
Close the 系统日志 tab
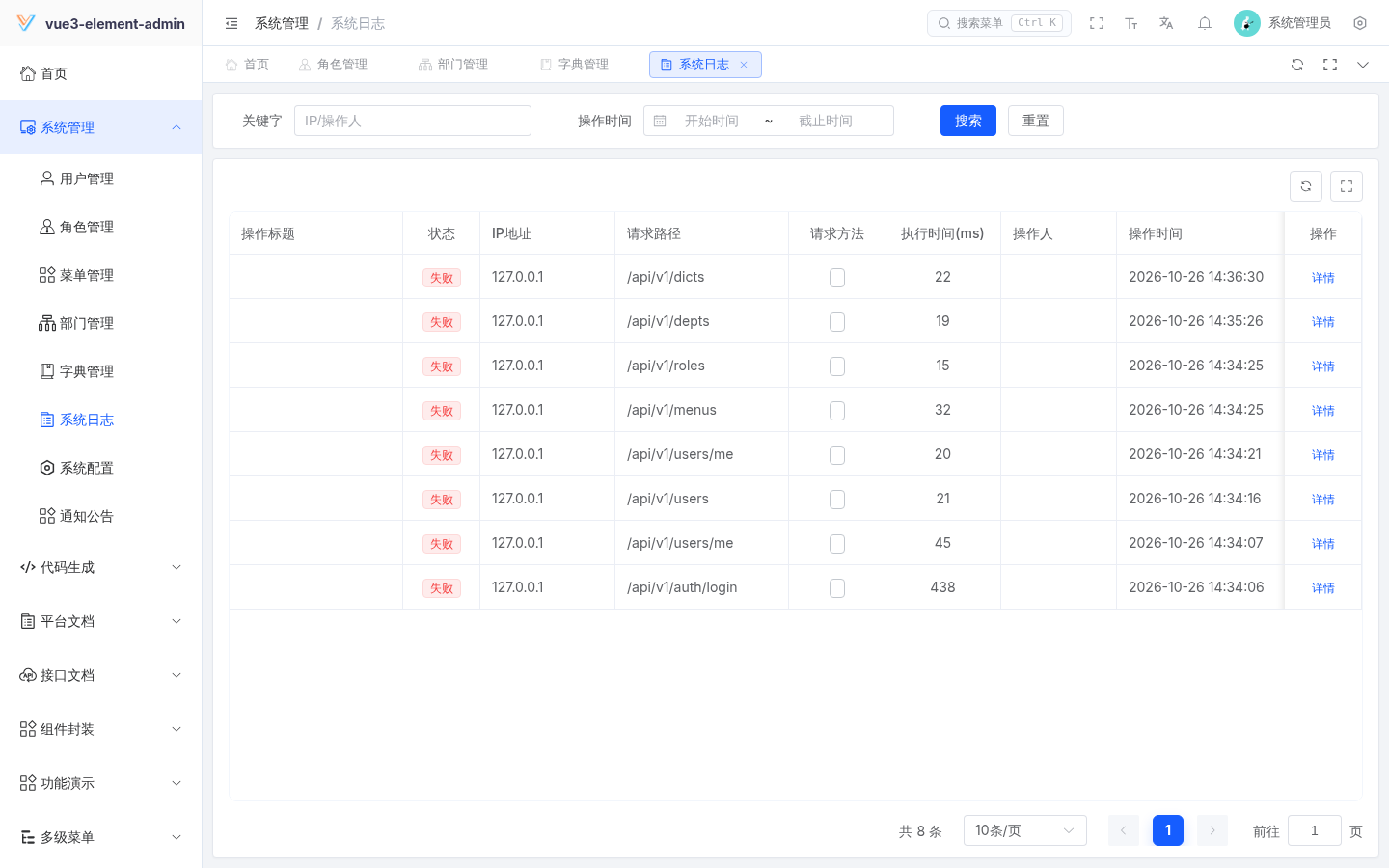pyautogui.click(x=744, y=65)
